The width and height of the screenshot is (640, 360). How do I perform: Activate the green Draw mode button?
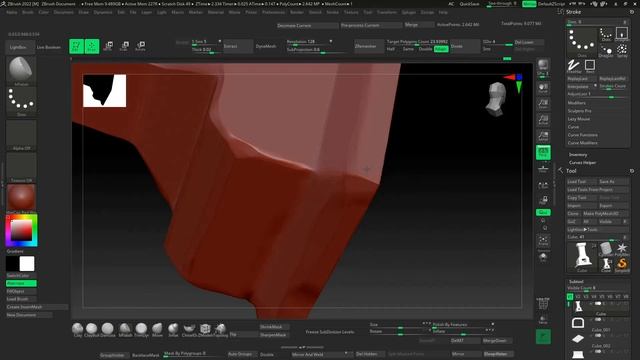pos(92,46)
